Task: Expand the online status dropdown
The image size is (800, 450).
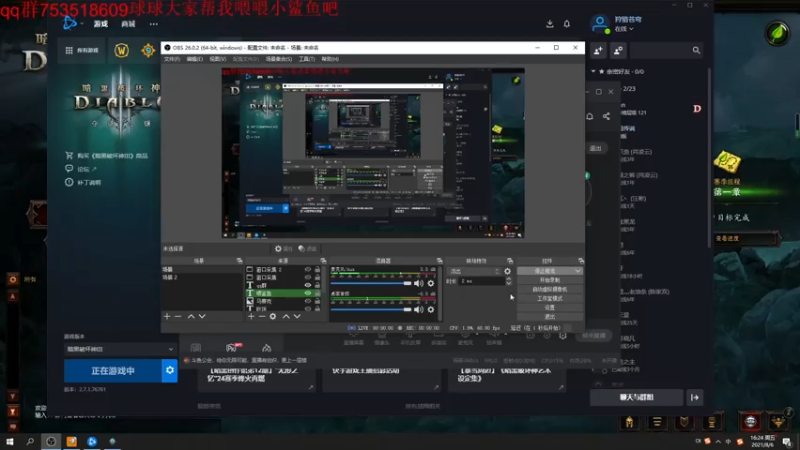Action: pos(624,29)
